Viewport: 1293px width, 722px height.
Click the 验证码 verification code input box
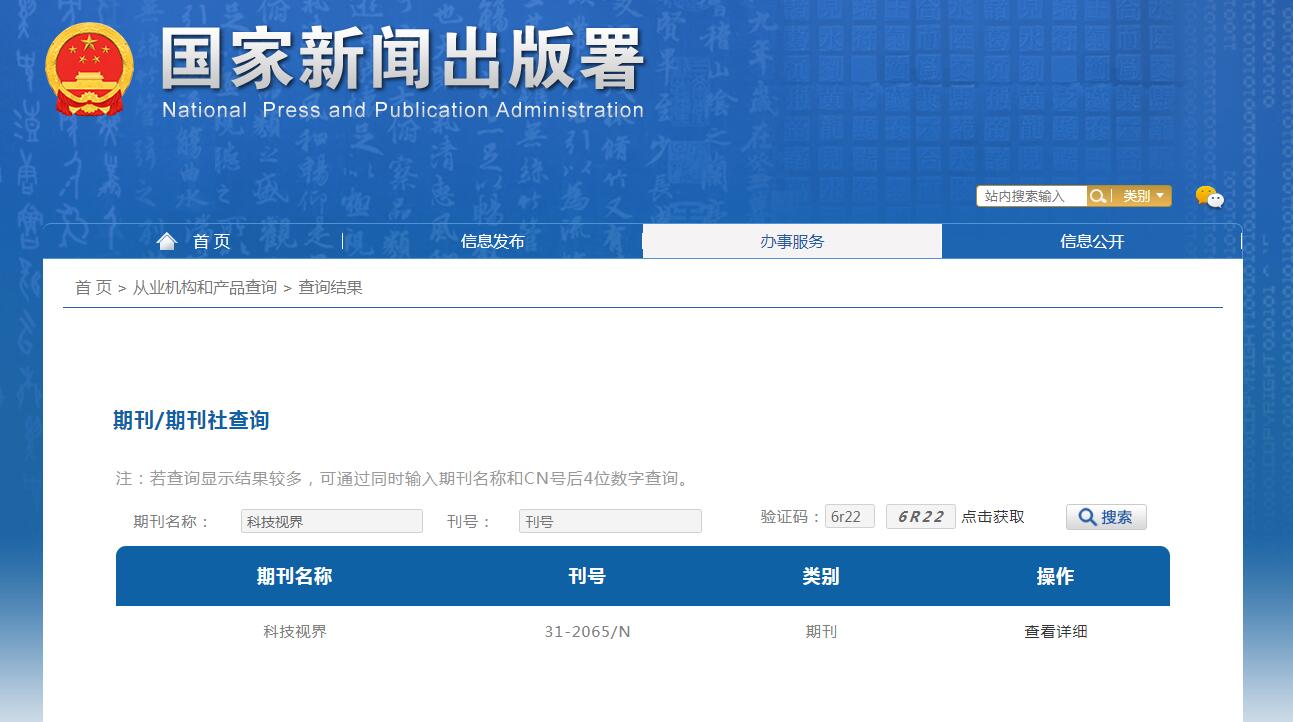(849, 516)
